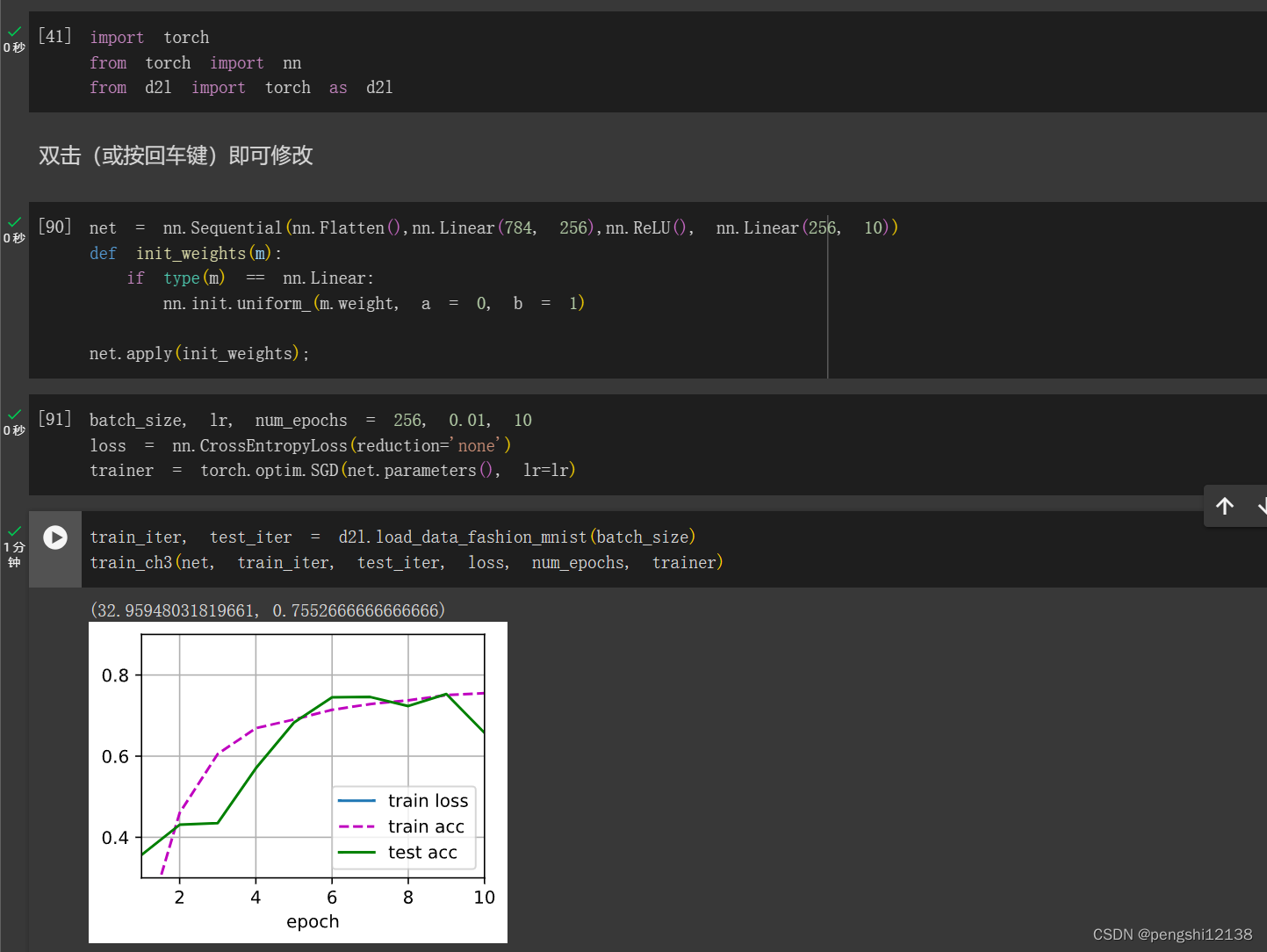Image resolution: width=1267 pixels, height=952 pixels.
Task: Run the train_ch3 cell with play button
Action: 55,537
